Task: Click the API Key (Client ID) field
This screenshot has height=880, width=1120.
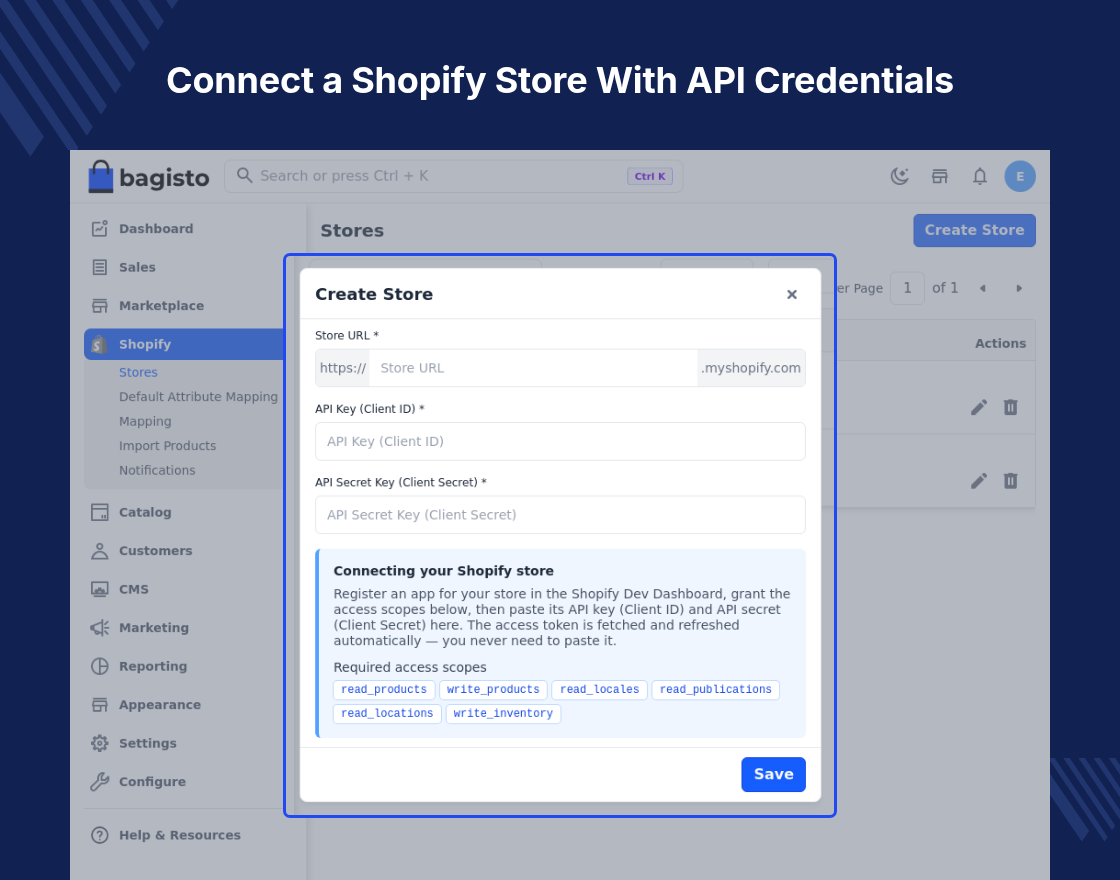Action: pos(560,441)
